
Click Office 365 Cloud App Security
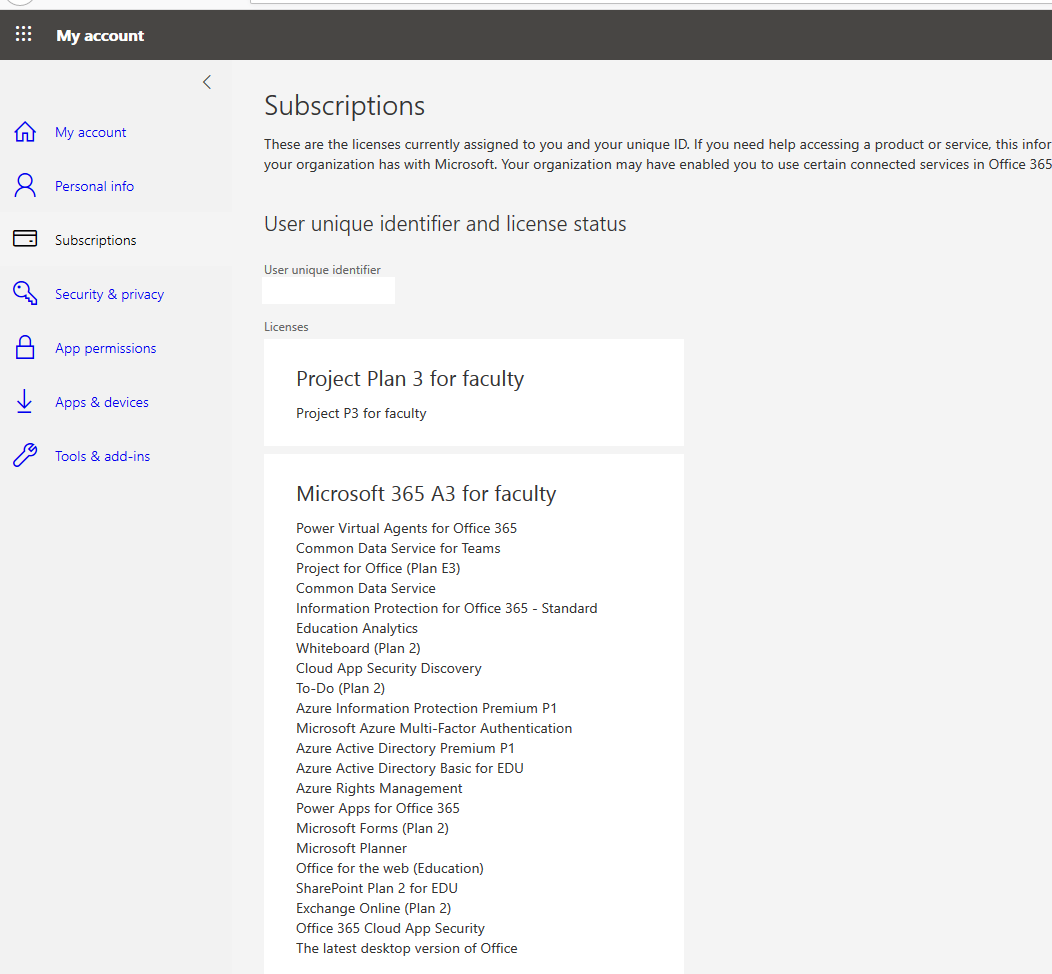pos(390,928)
